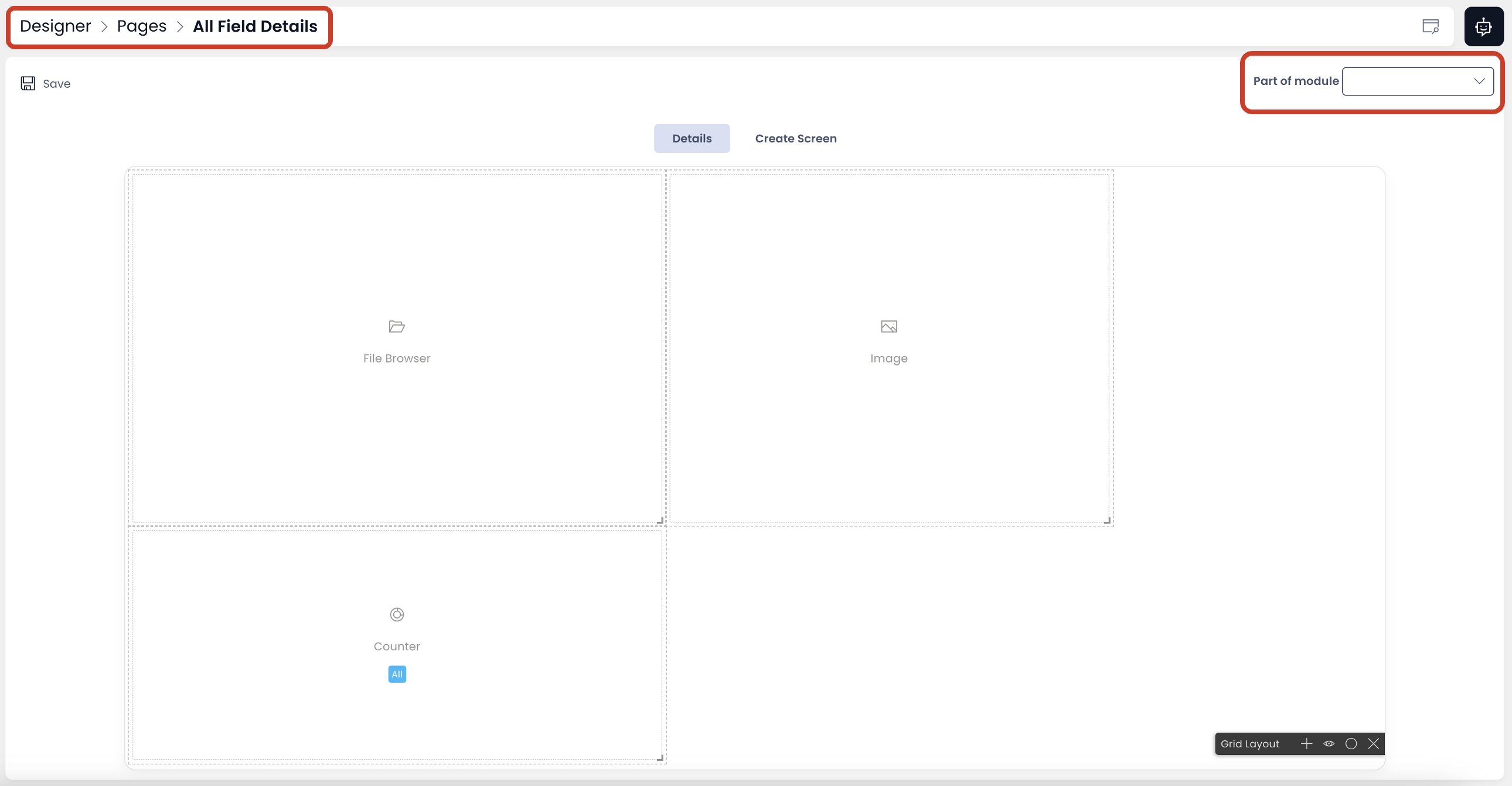Screen dimensions: 1512x786
Task: Switch to the Details tab
Action: pyautogui.click(x=692, y=138)
